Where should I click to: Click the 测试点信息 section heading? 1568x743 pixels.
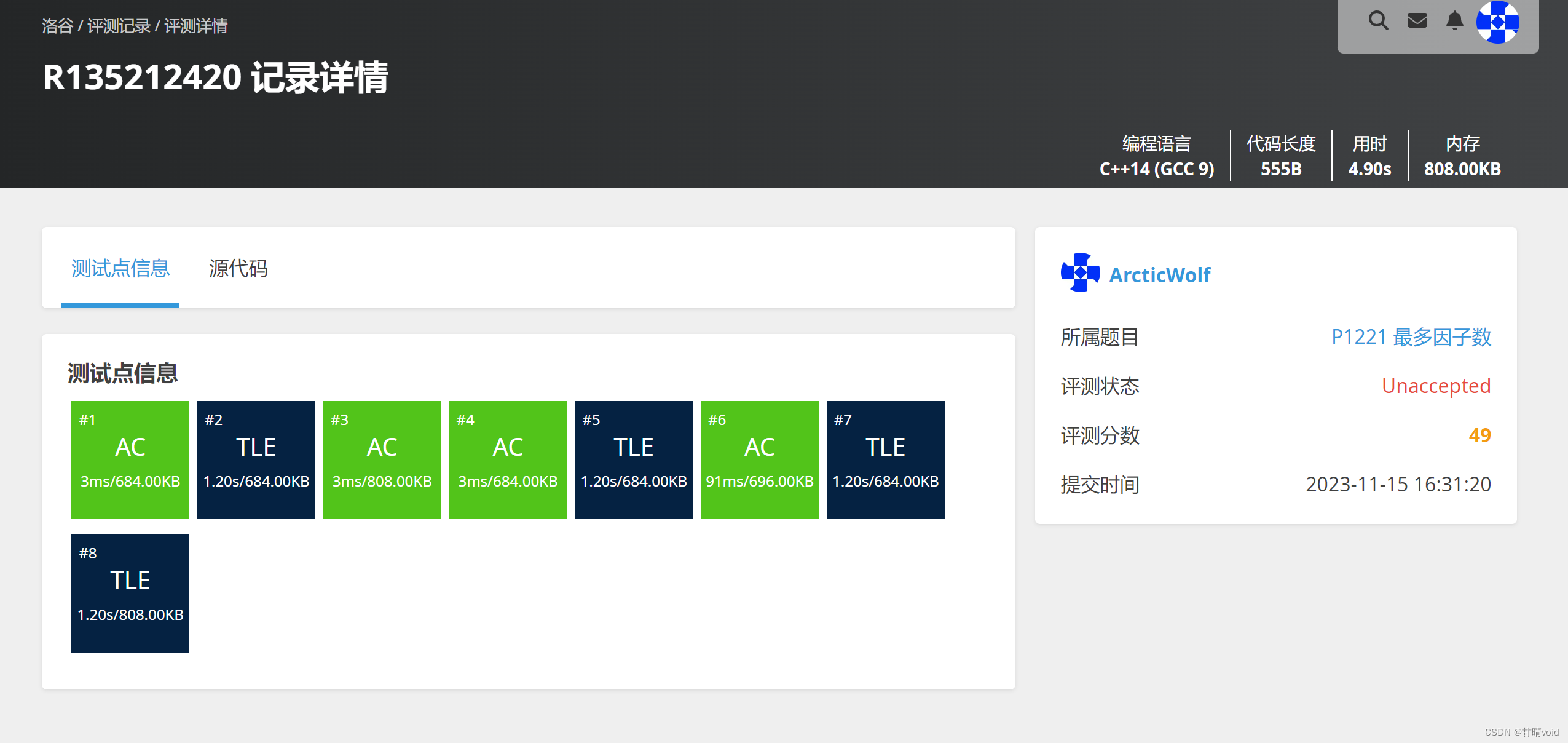(122, 373)
